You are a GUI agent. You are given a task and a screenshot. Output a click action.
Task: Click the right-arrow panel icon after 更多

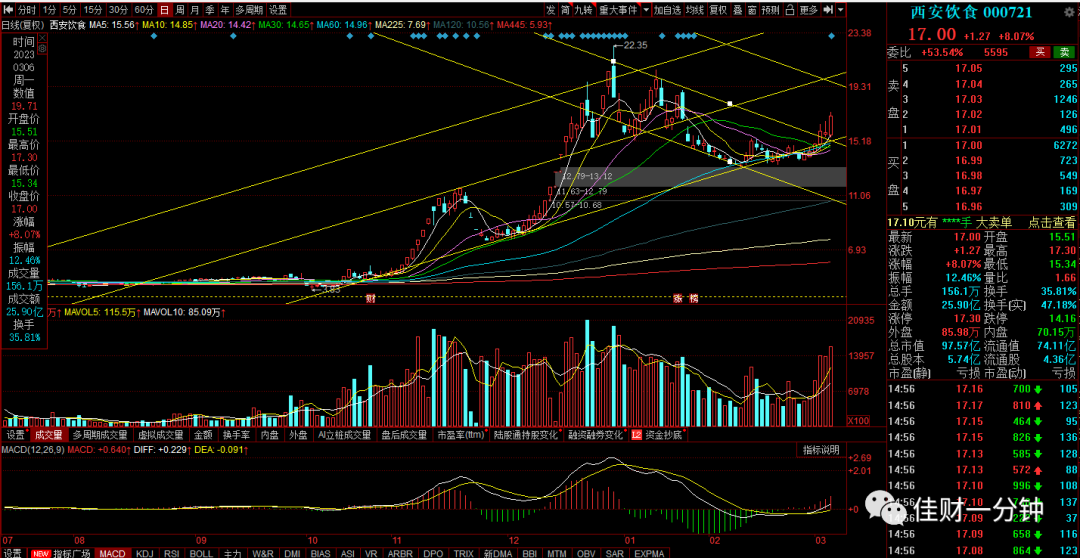coord(831,10)
